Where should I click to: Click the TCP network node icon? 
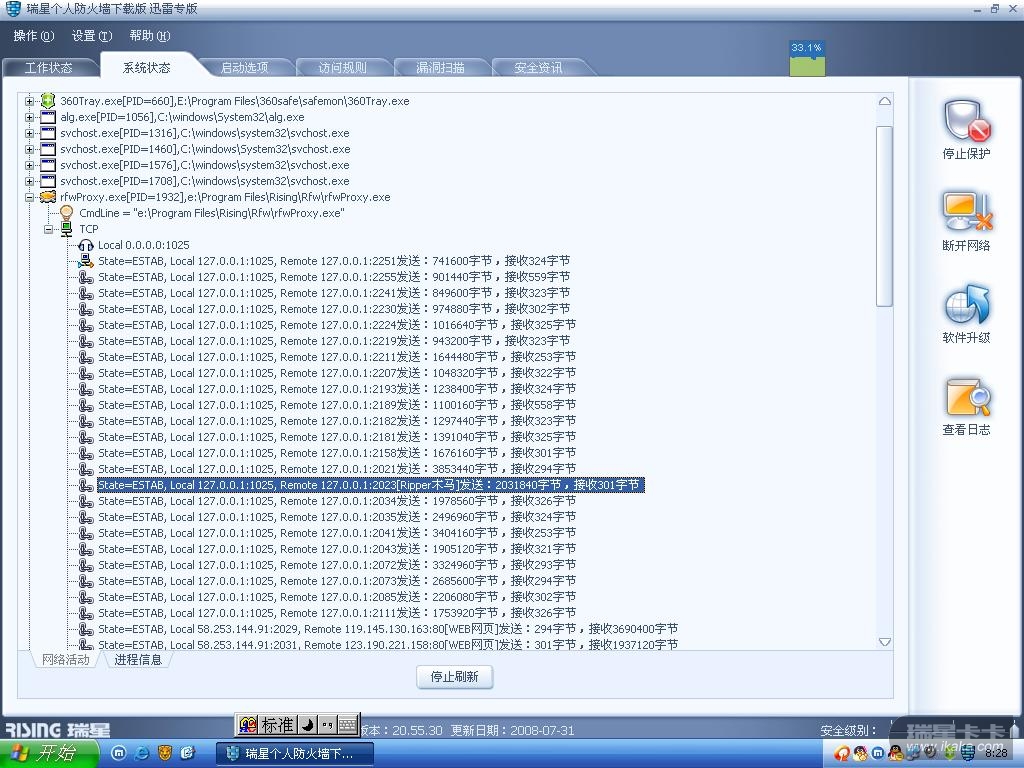point(67,229)
